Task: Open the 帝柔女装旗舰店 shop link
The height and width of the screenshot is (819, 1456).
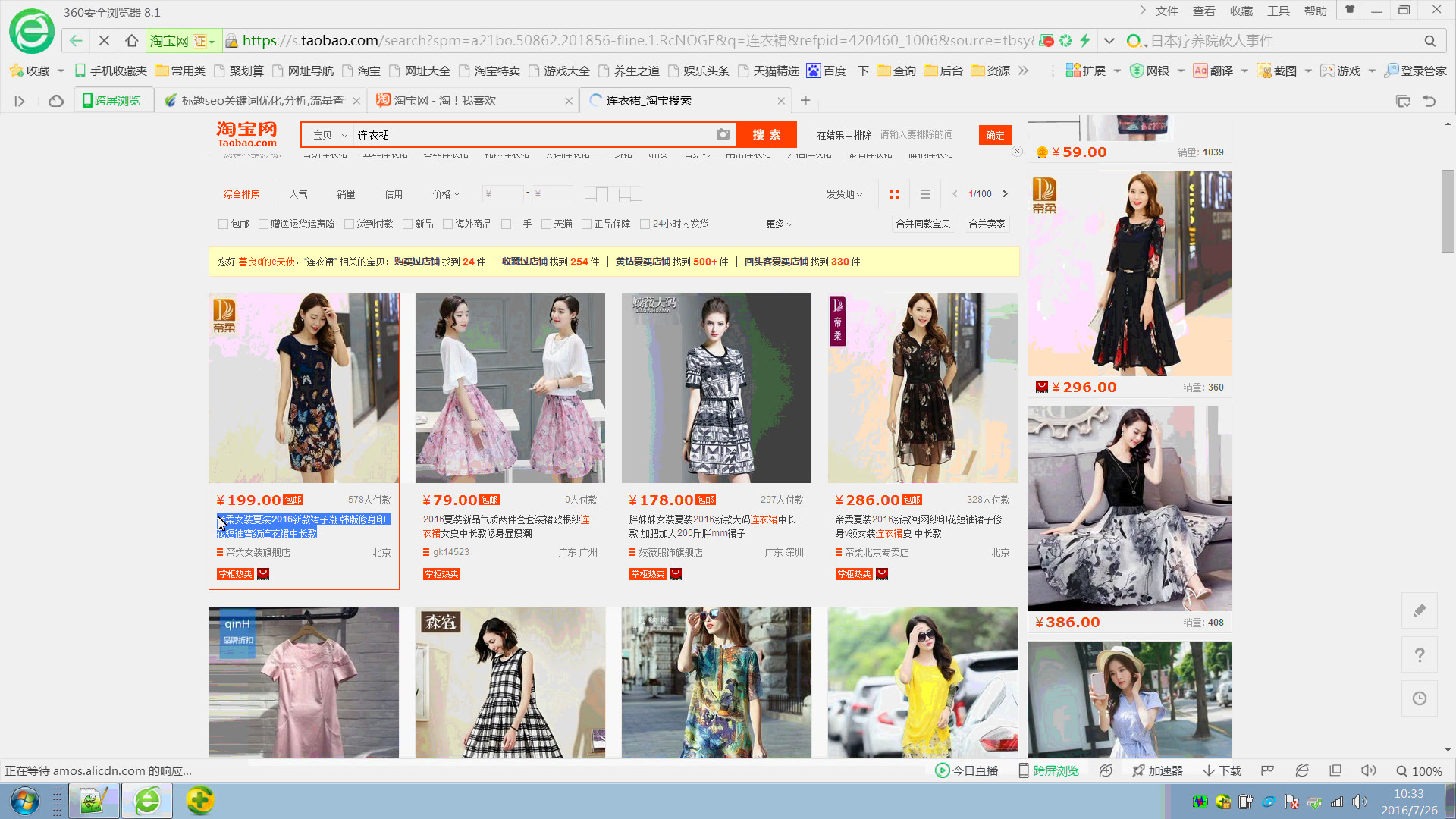Action: (258, 552)
